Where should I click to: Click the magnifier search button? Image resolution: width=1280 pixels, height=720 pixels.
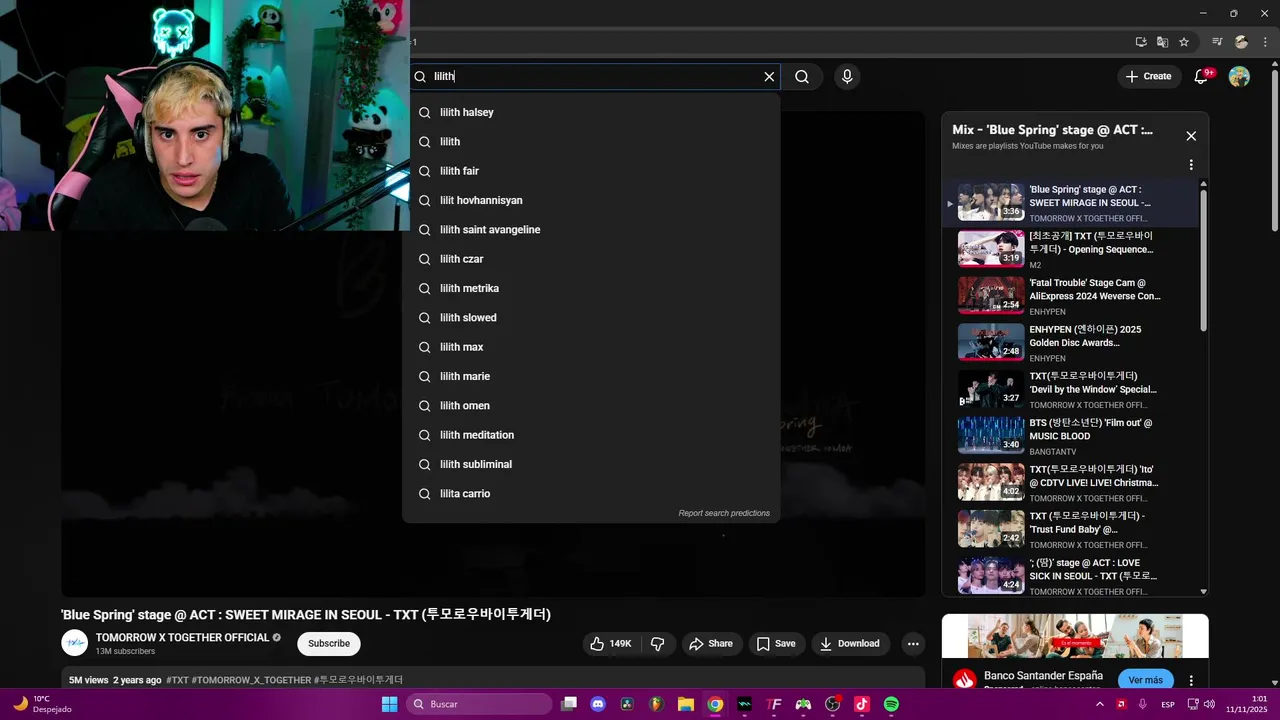[802, 76]
